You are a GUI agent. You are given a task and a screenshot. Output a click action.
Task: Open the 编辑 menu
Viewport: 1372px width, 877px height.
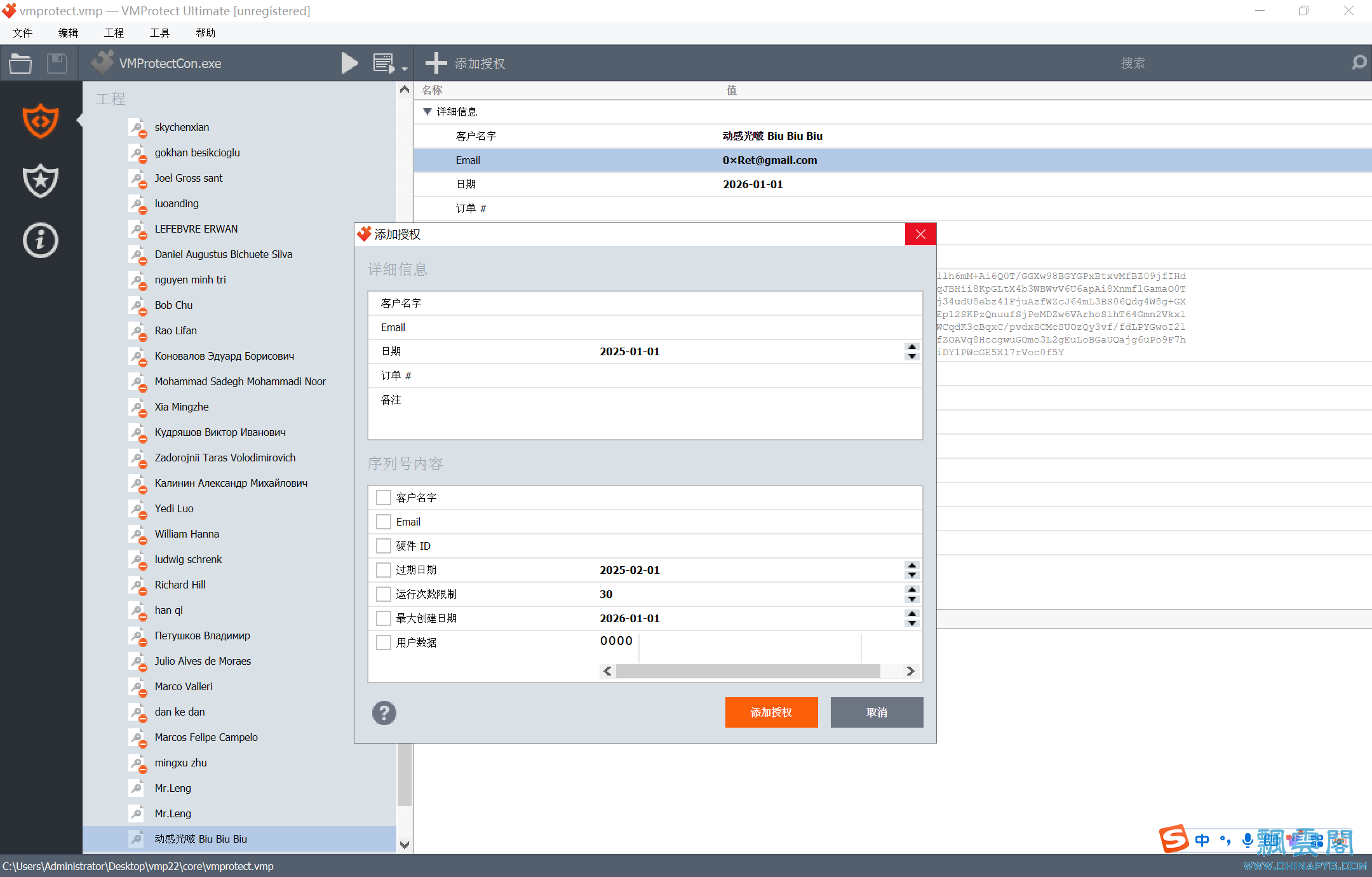pyautogui.click(x=68, y=33)
